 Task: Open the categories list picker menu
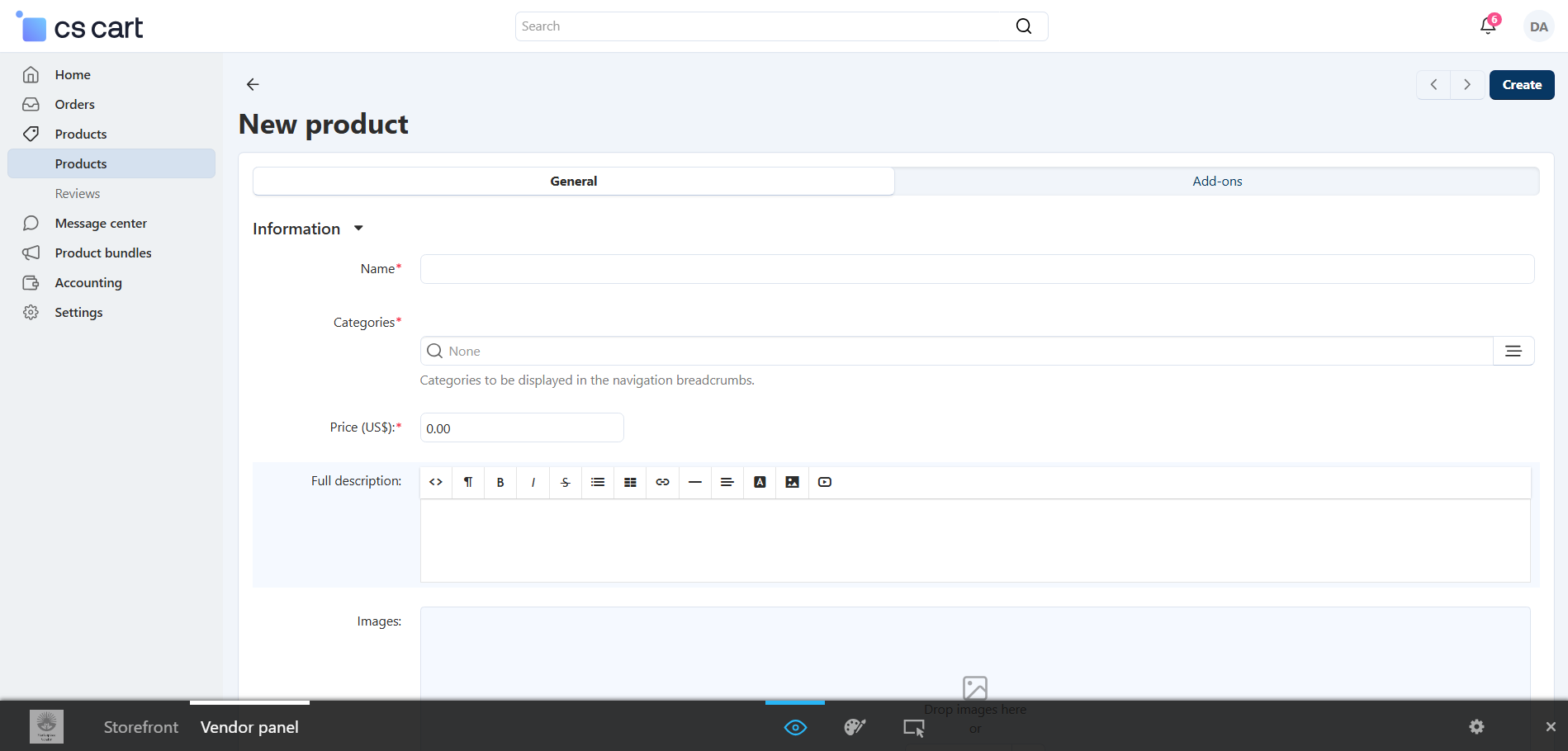1513,351
